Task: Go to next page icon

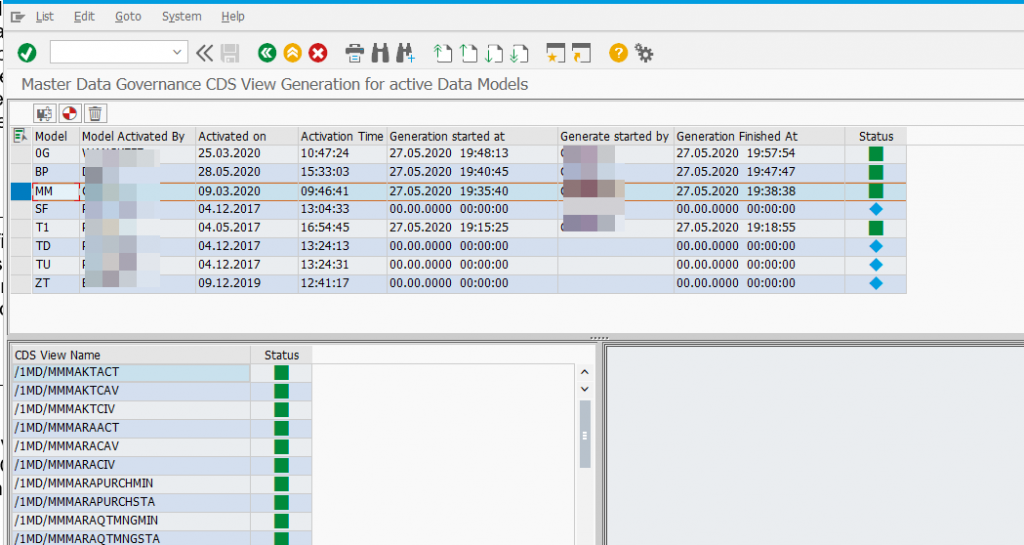Action: point(494,53)
